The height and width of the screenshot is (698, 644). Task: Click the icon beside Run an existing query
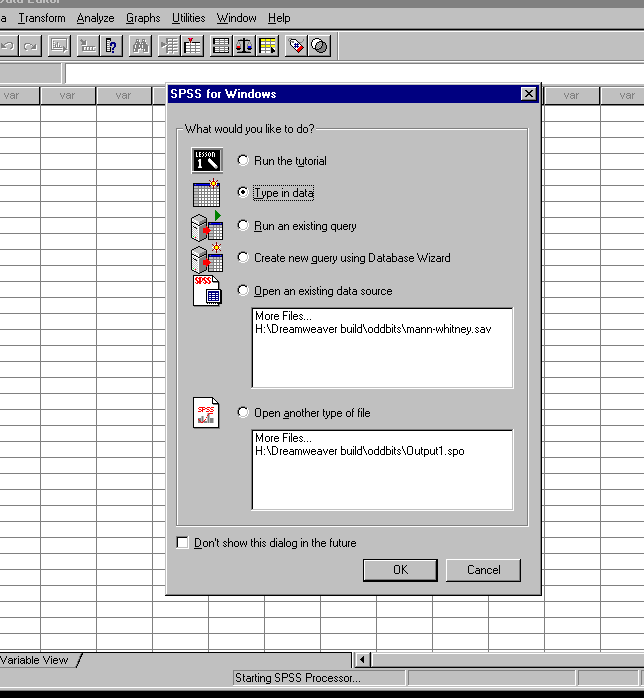[207, 226]
